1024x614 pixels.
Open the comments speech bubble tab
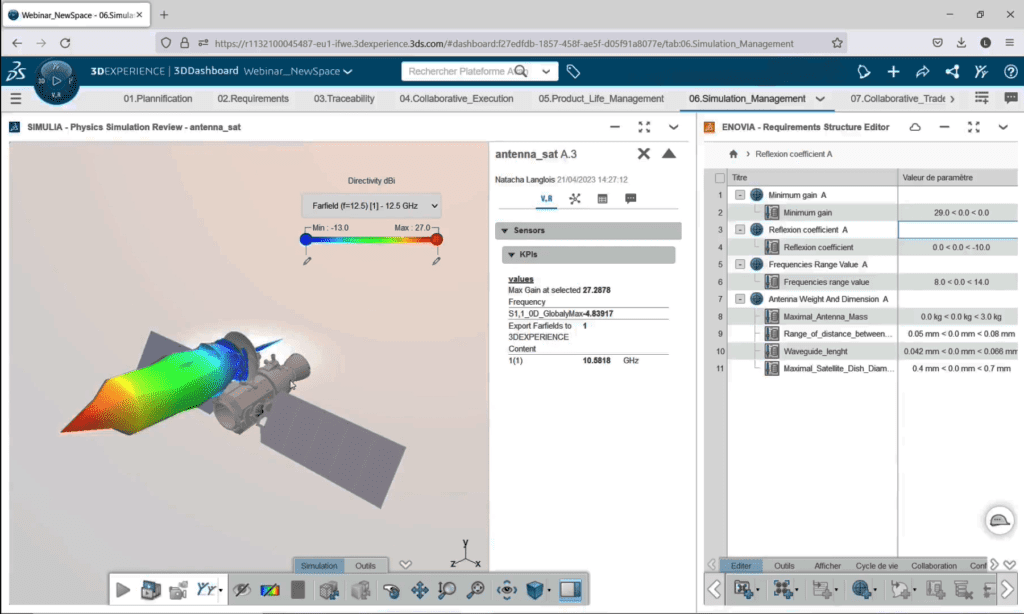pyautogui.click(x=631, y=199)
